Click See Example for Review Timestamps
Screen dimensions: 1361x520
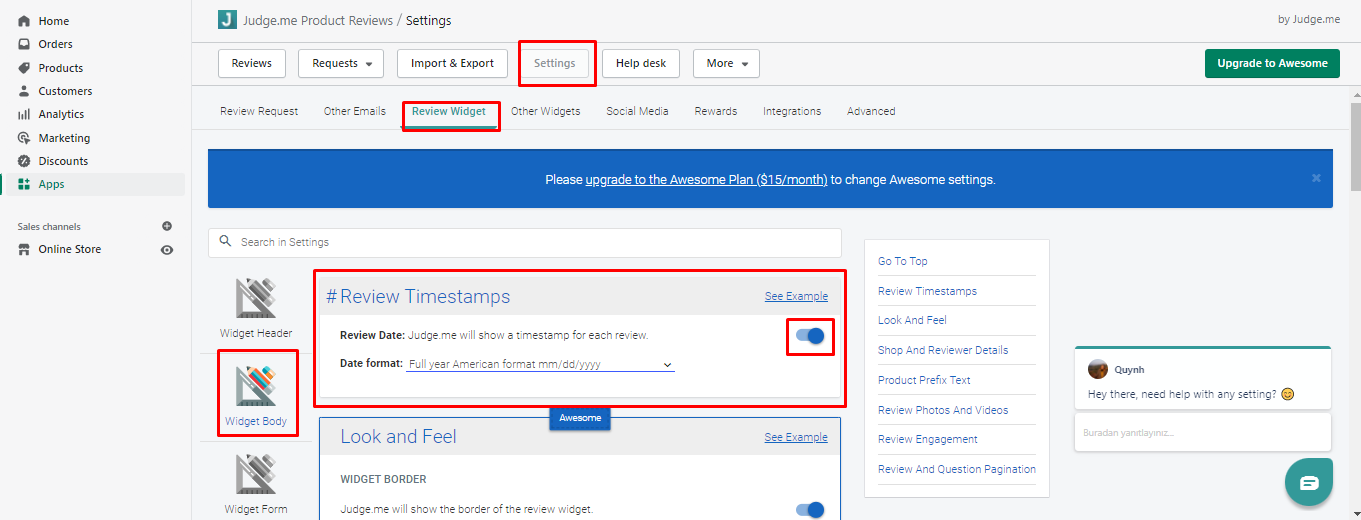point(796,296)
